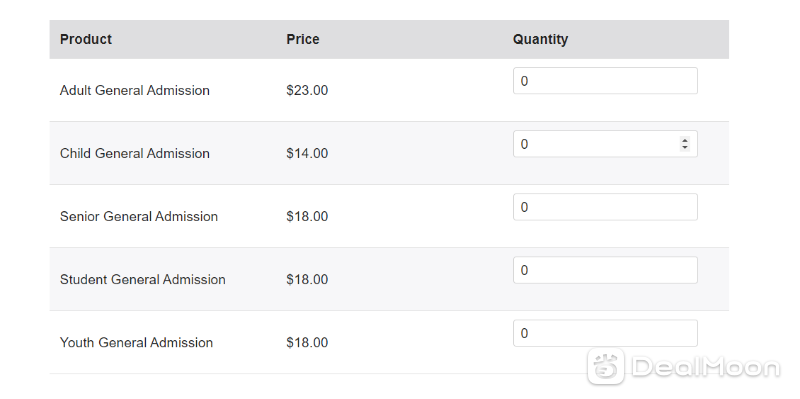Screen dimensions: 800x399
Task: Click the Student General Admission quantity field
Action: click(605, 270)
